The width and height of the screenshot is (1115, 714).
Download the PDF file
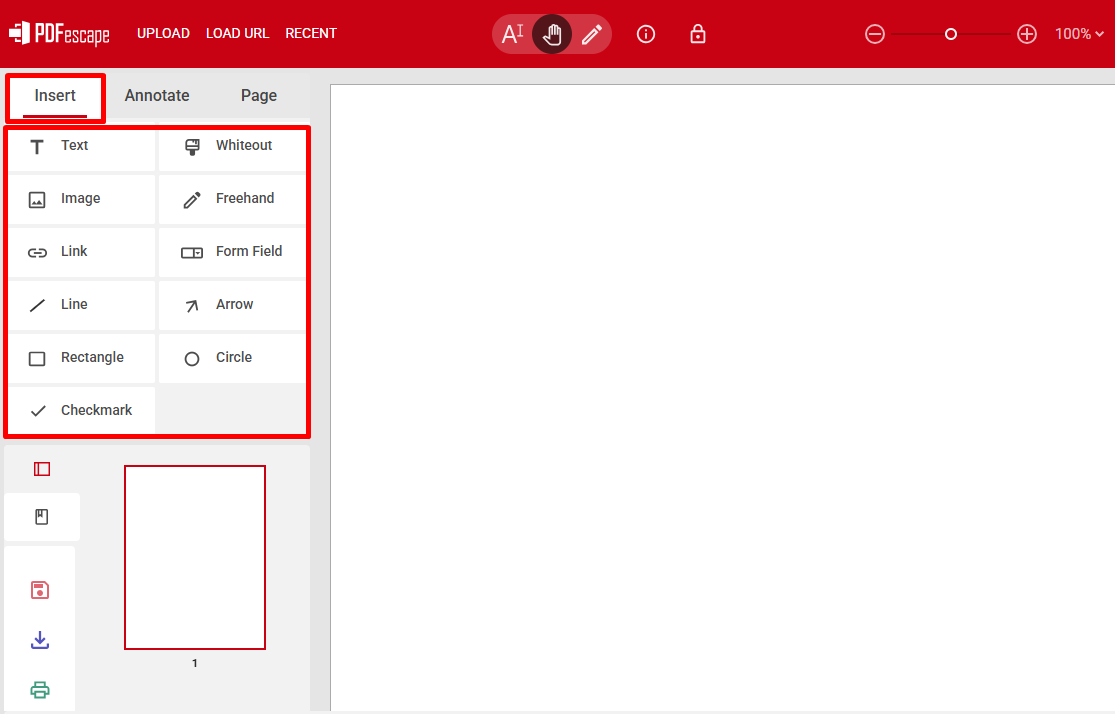[40, 640]
